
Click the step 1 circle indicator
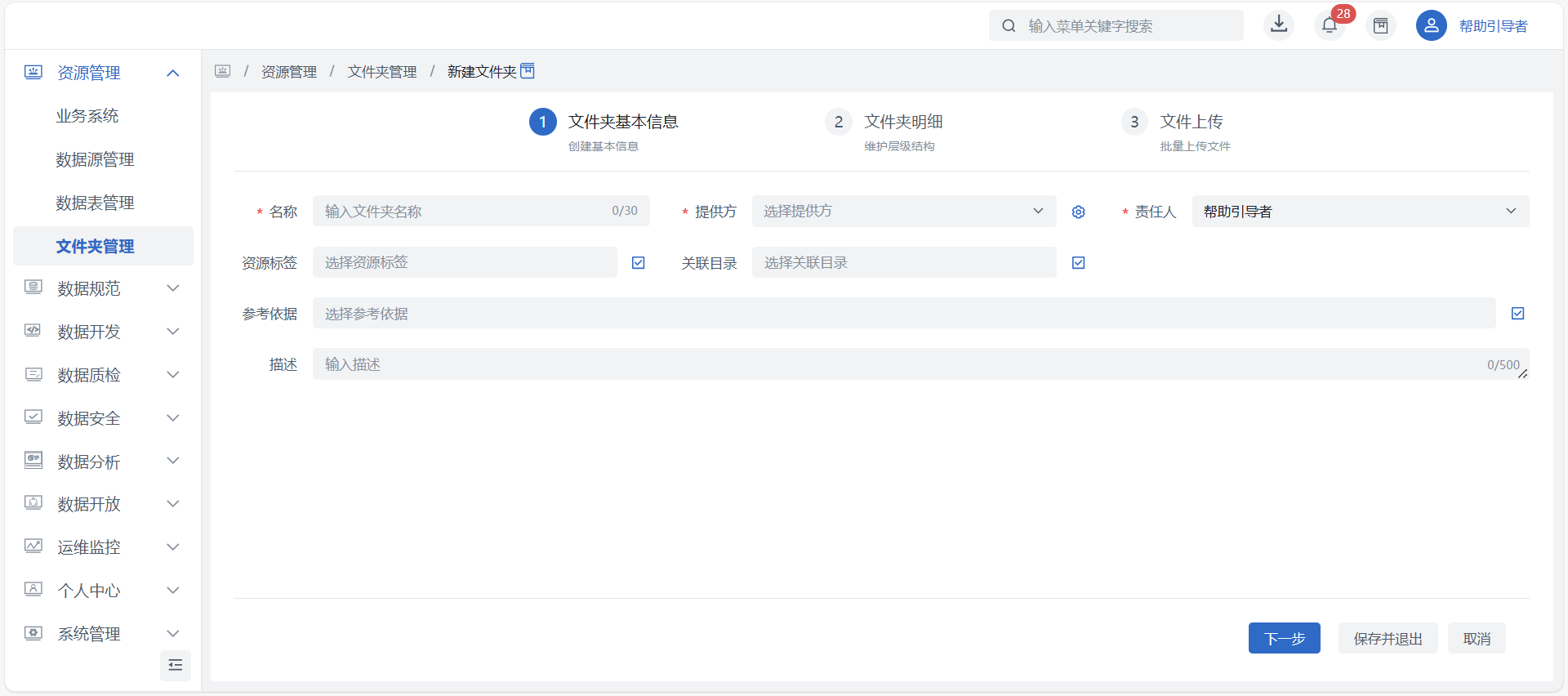pos(543,122)
